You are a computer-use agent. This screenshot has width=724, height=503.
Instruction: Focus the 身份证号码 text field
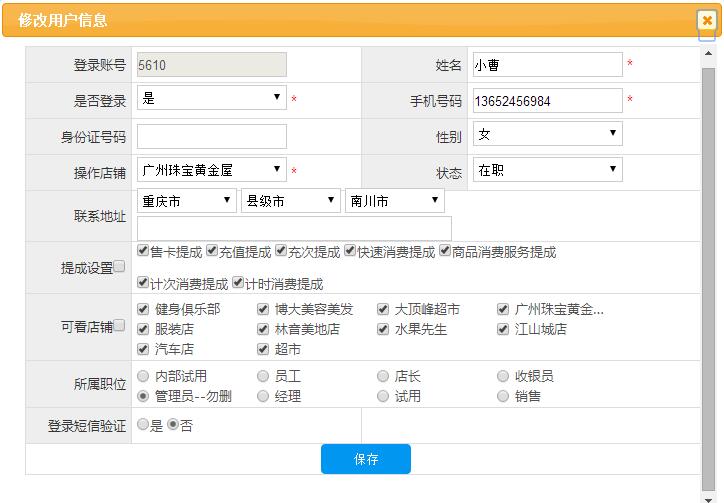(x=211, y=136)
